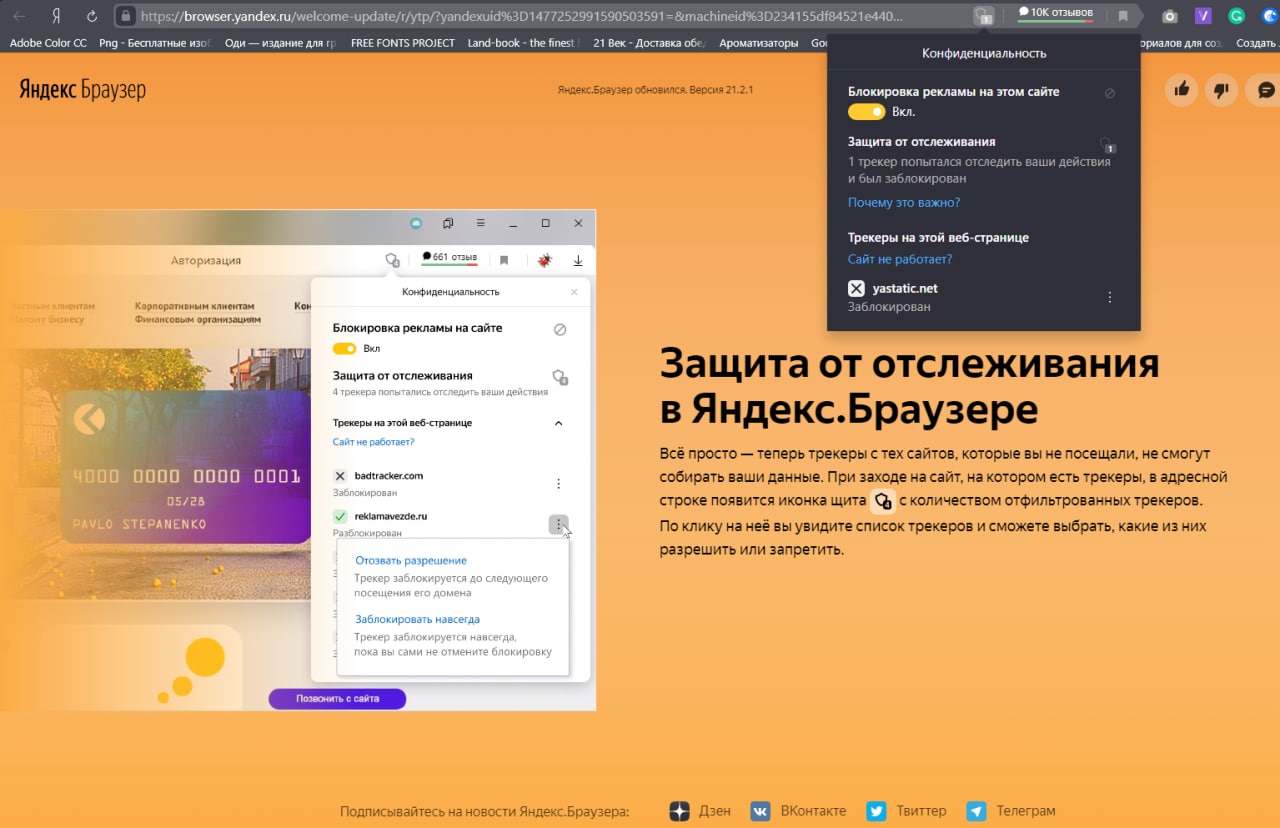
Task: Click the red bug icon in image
Action: [x=545, y=260]
